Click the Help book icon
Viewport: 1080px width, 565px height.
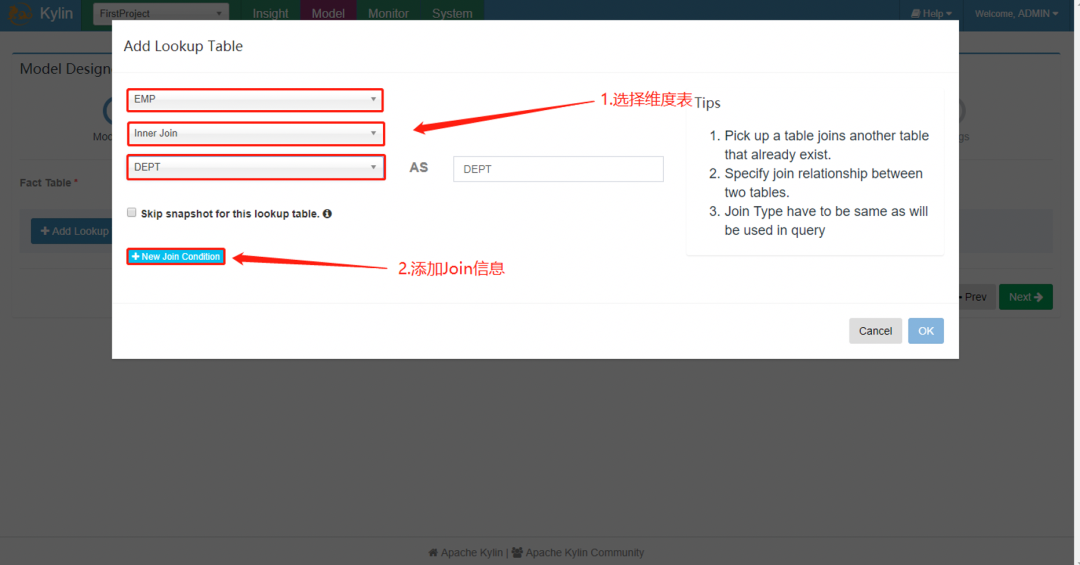tap(915, 13)
